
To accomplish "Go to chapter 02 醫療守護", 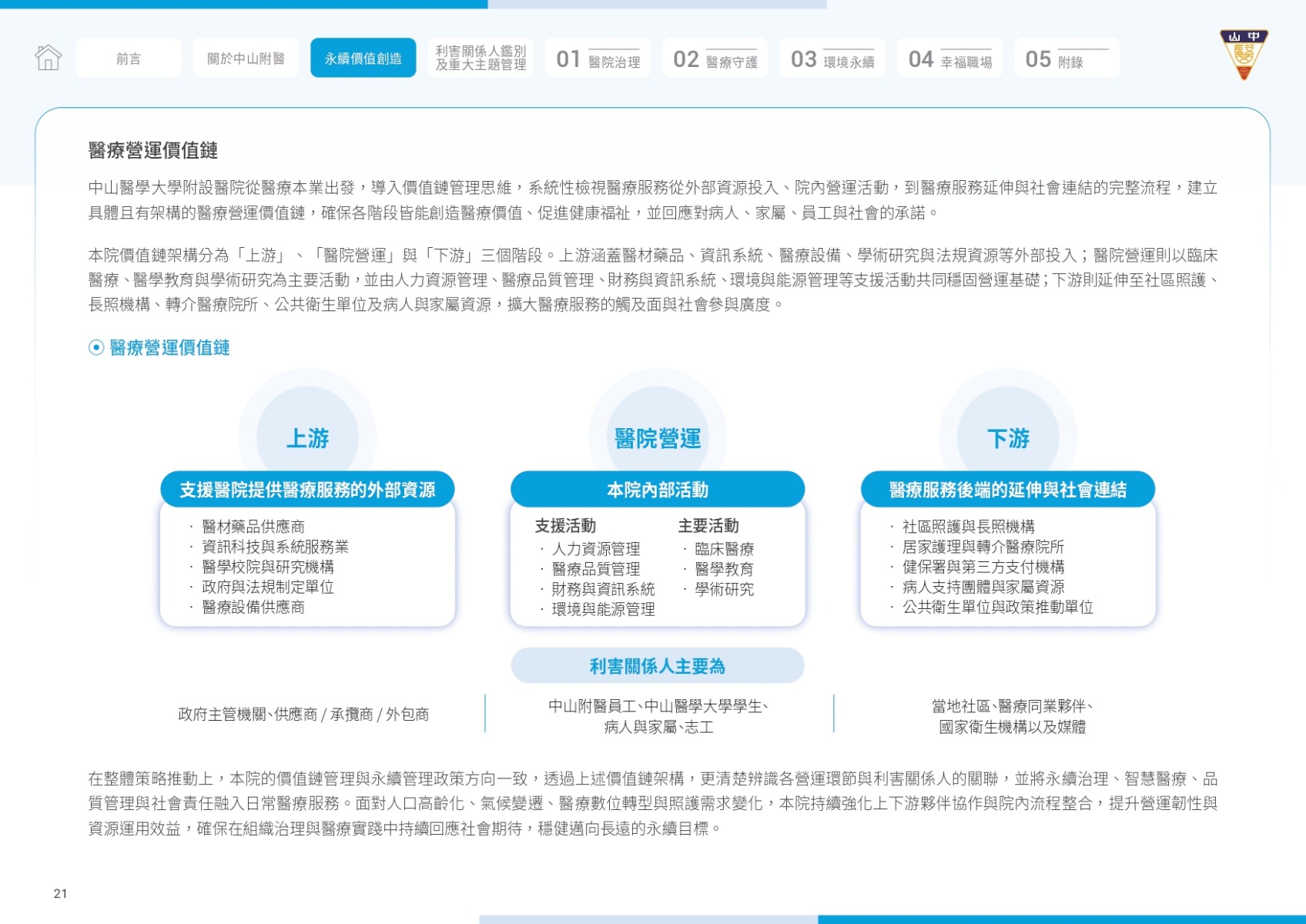I will pyautogui.click(x=715, y=58).
